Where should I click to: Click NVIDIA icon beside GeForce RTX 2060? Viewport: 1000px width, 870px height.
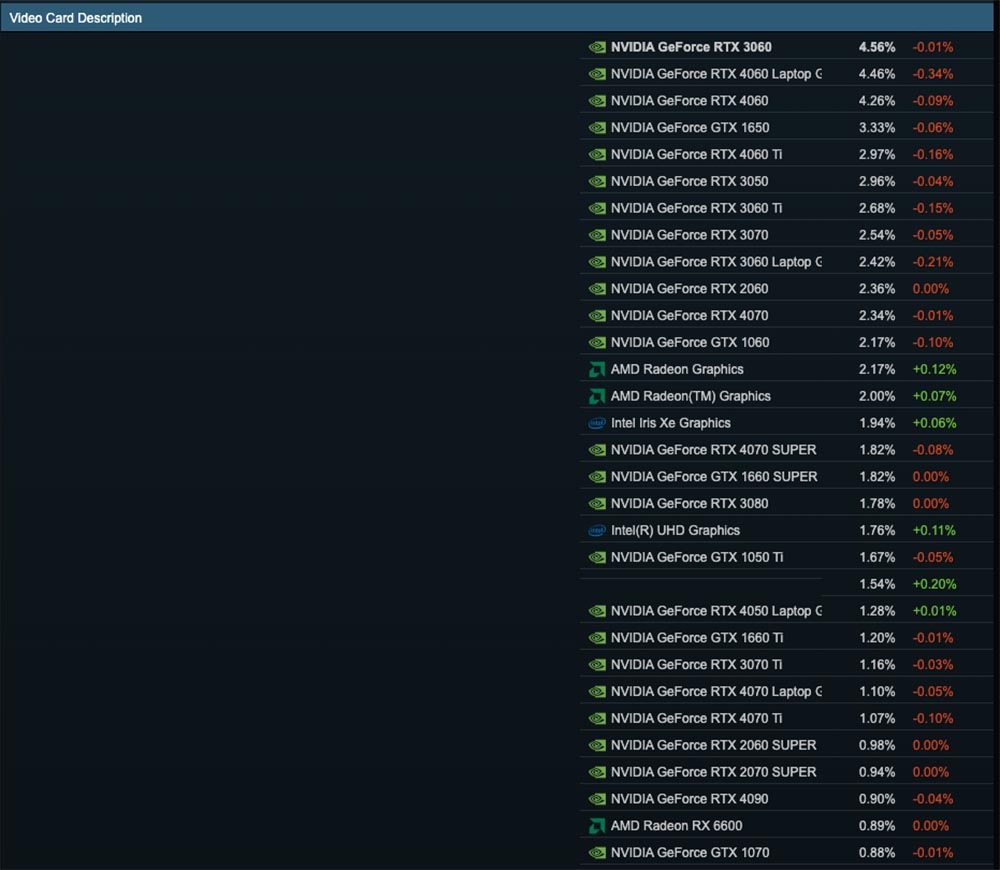pos(597,289)
